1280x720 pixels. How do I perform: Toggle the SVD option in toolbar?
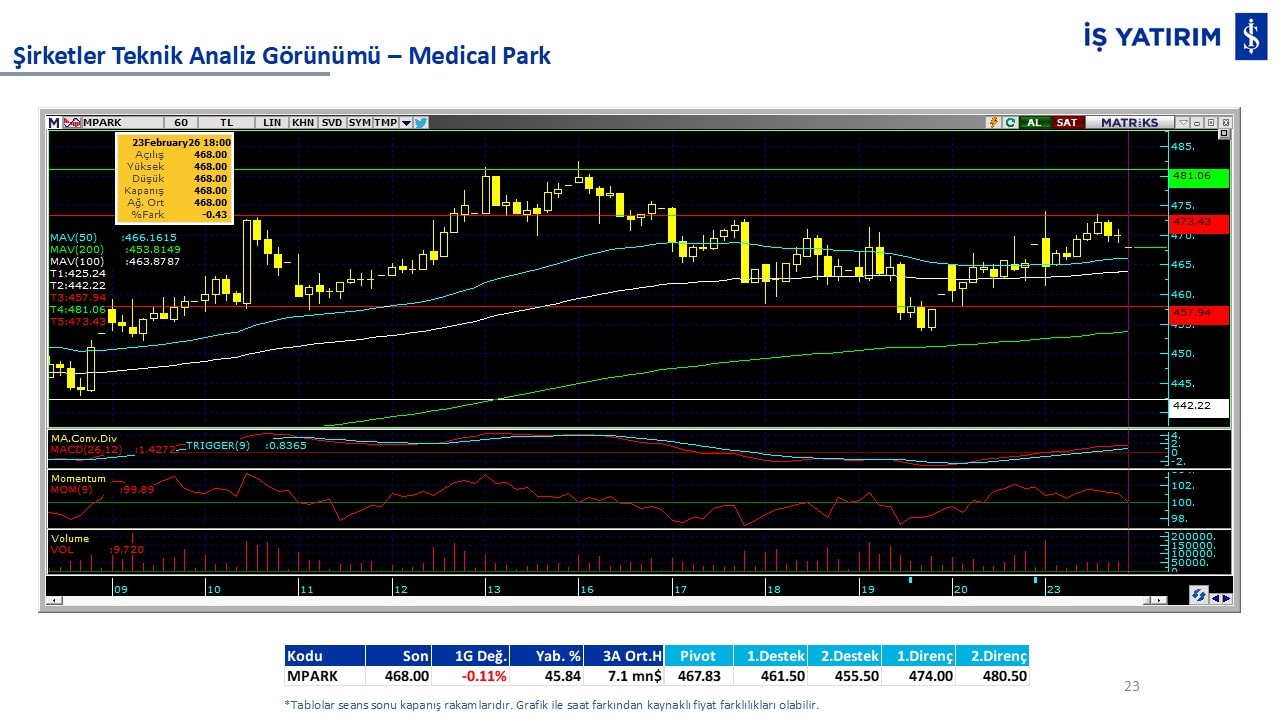[x=332, y=123]
